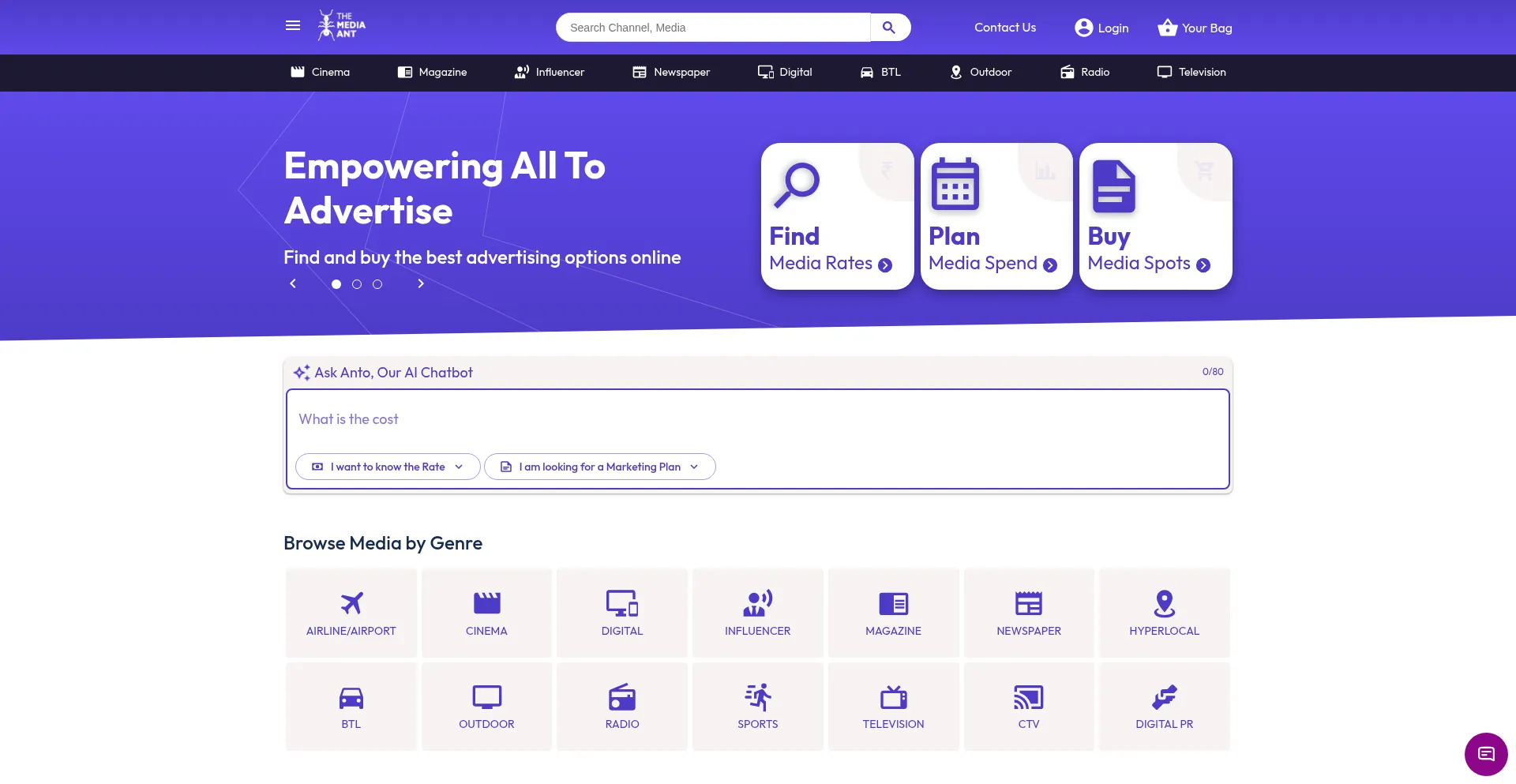
Task: Open Influencer in the navigation bar
Action: 550,72
